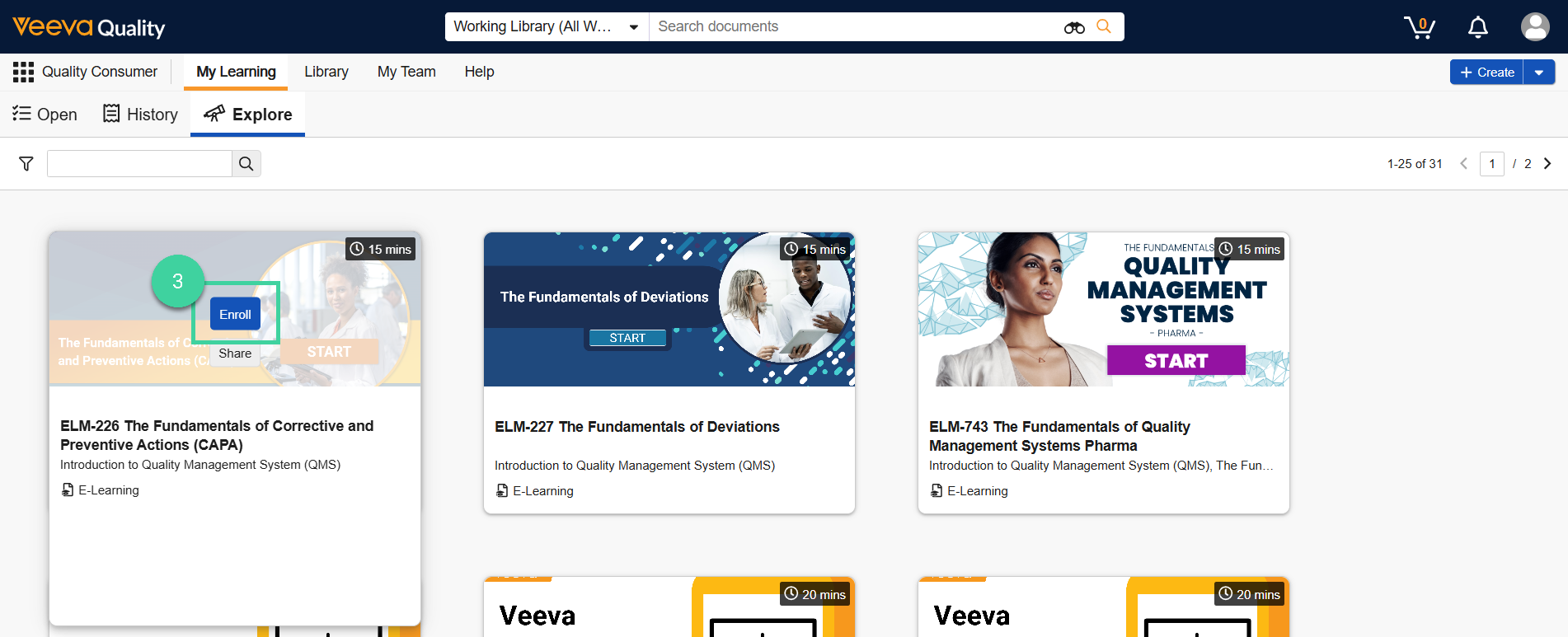Viewport: 1568px width, 637px height.
Task: Click ELM-227 curriculum text Introduction to QMS
Action: [635, 466]
